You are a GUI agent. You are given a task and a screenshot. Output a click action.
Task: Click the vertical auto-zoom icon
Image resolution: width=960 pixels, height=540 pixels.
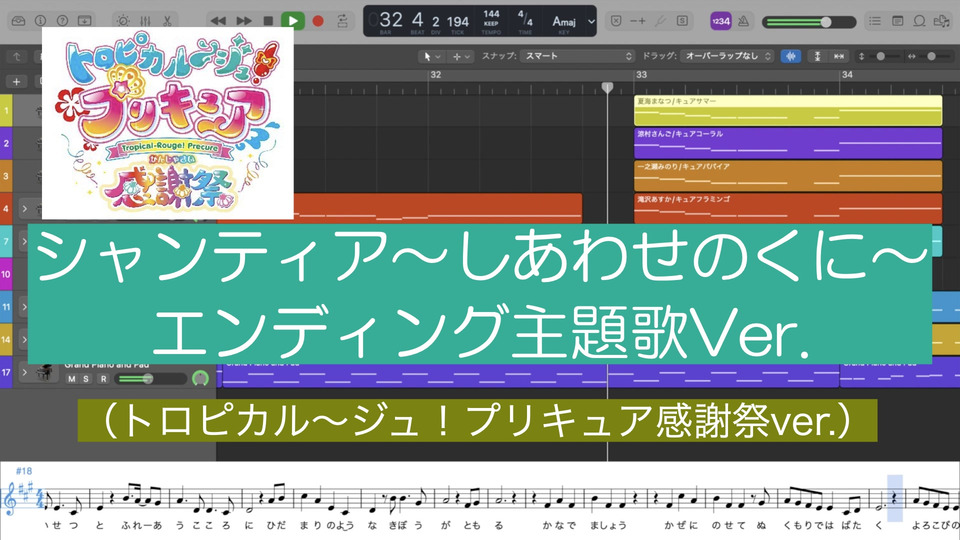click(x=817, y=56)
